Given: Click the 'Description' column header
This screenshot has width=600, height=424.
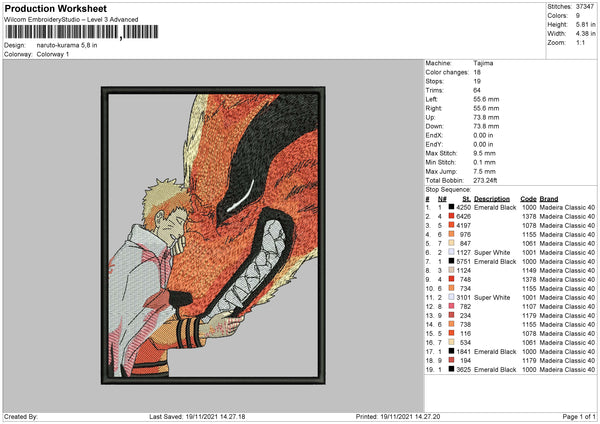Looking at the screenshot, I should pos(492,199).
